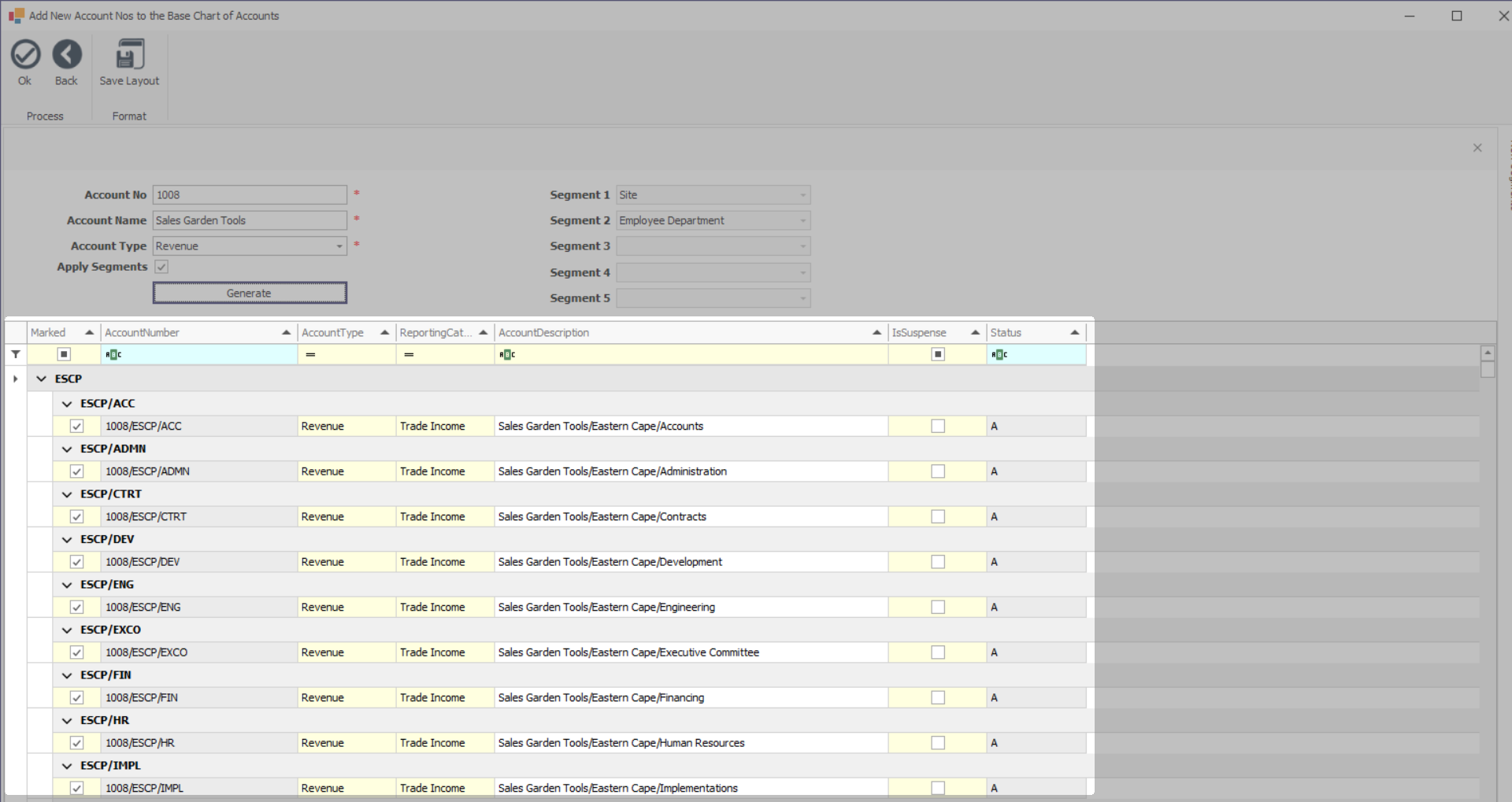This screenshot has height=802, width=1512.
Task: Click the ReportingCat... column header
Action: (445, 333)
